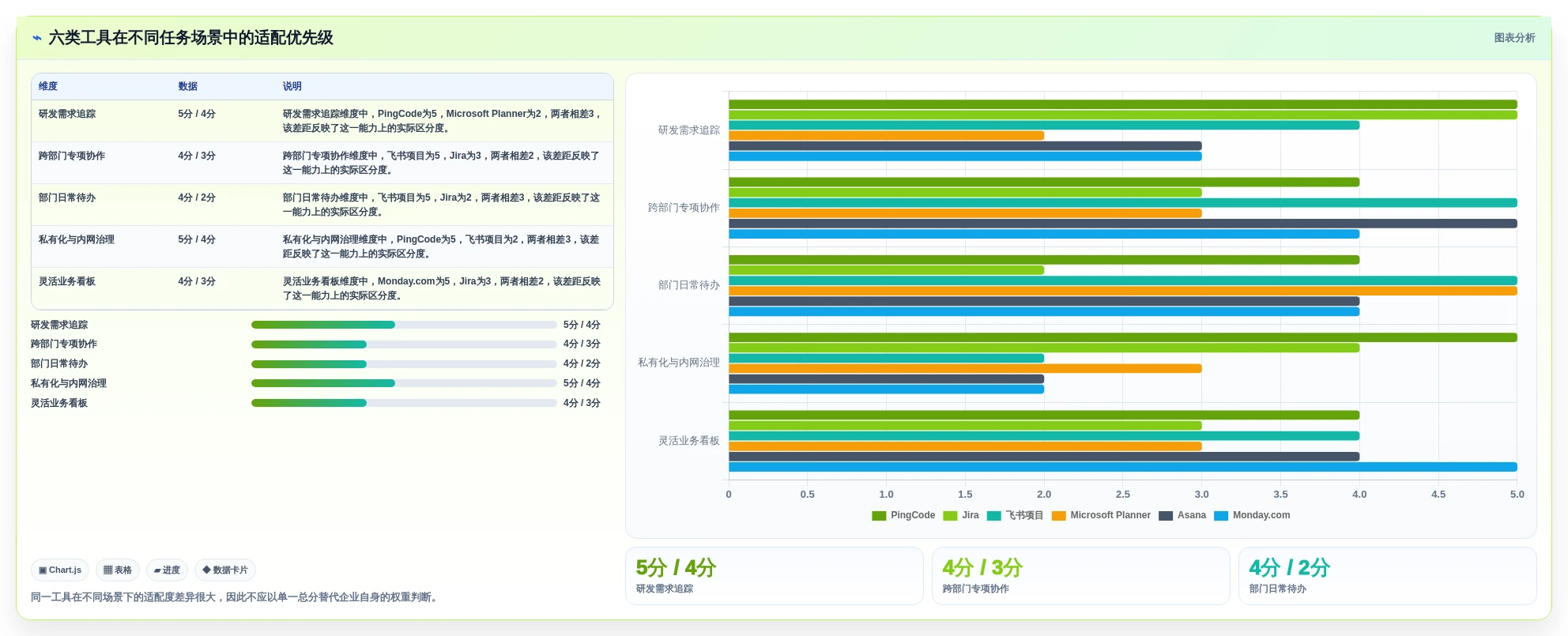This screenshot has height=636, width=1568.
Task: Open the 4分 / 3分 跨部门专项协作 stat card
Action: coord(1081,576)
